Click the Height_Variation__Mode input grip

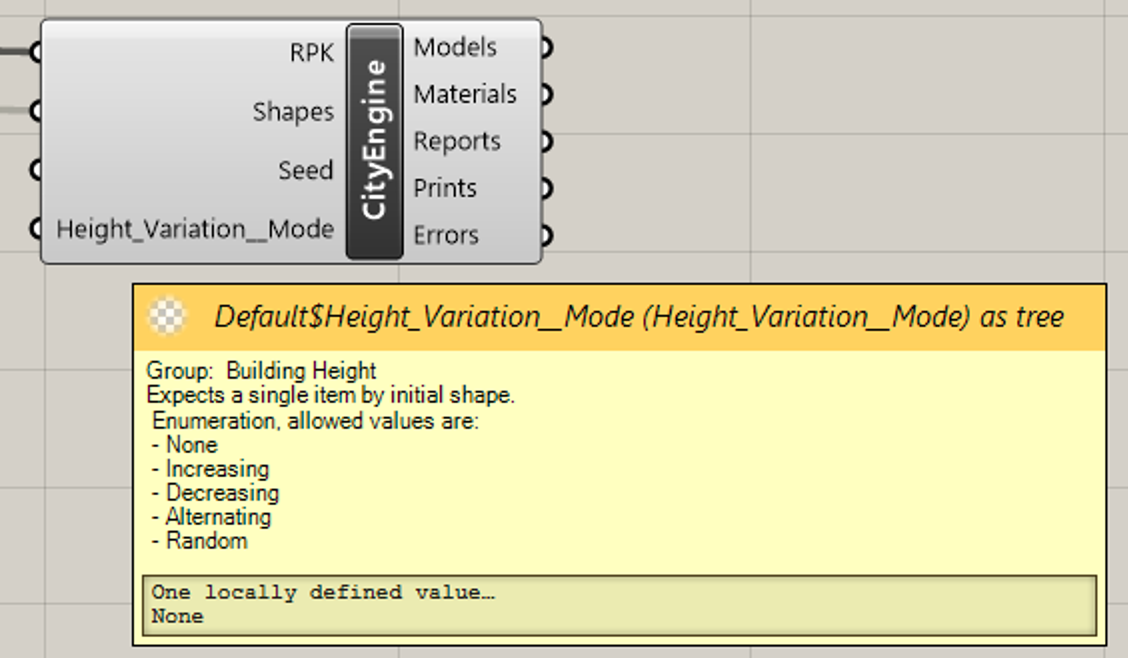(36, 229)
